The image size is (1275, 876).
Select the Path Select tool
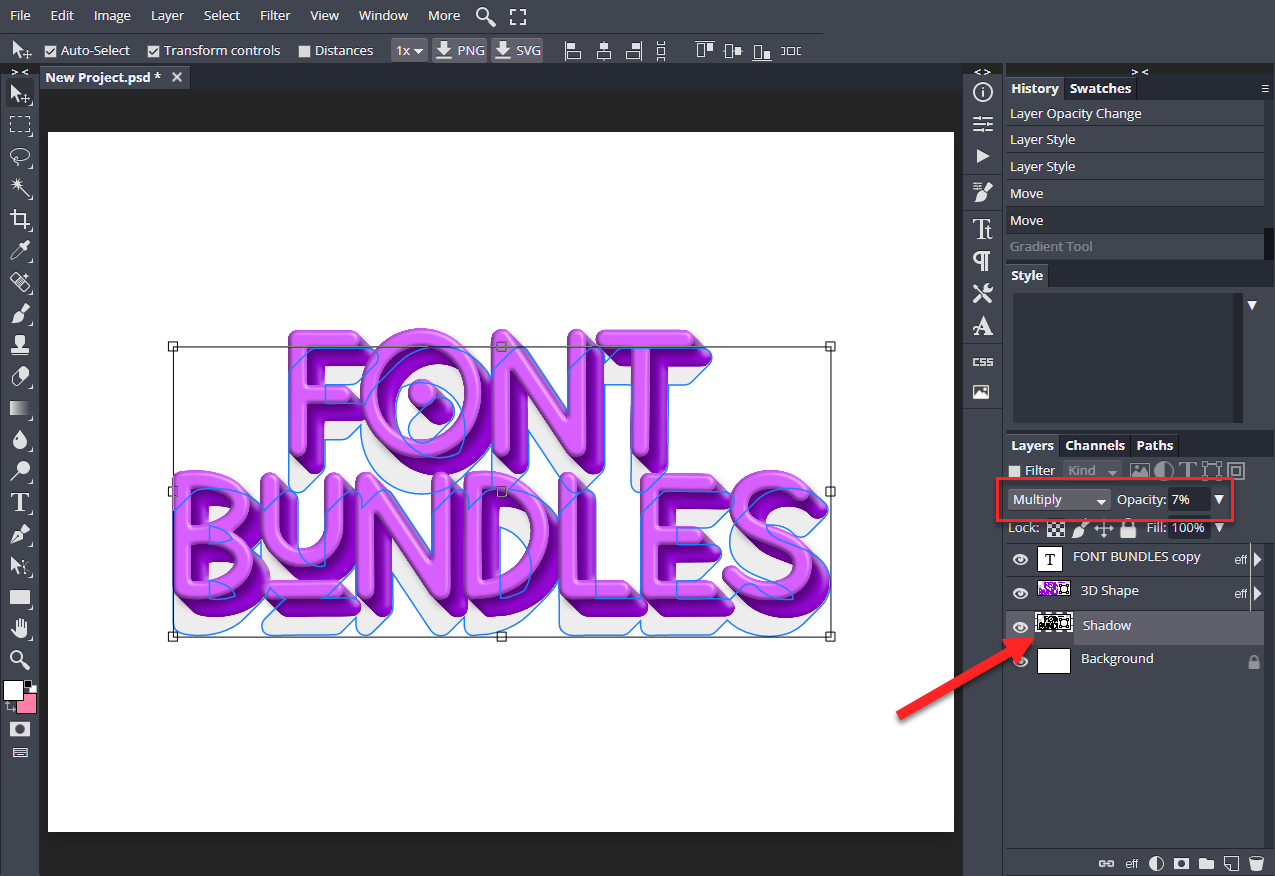pyautogui.click(x=19, y=566)
